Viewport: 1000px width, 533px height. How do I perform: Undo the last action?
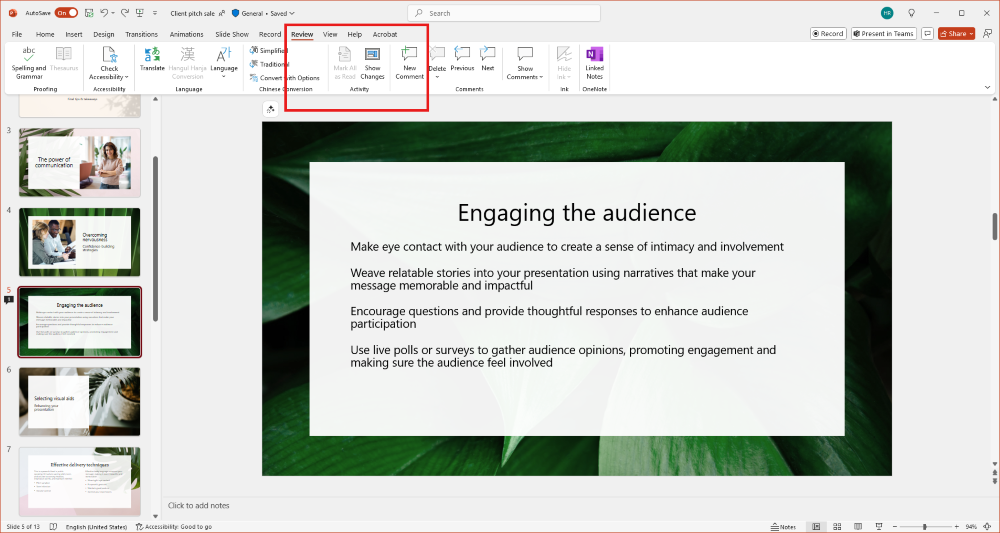tap(104, 13)
